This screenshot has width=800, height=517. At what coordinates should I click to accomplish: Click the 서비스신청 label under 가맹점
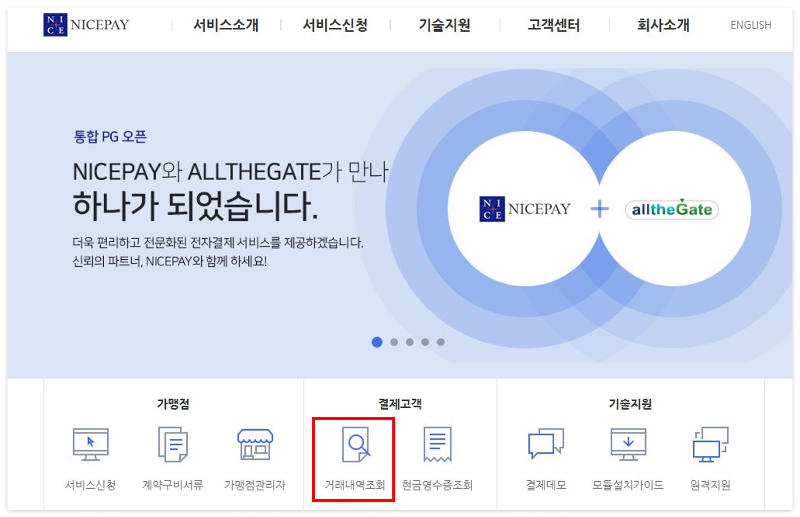tap(90, 485)
